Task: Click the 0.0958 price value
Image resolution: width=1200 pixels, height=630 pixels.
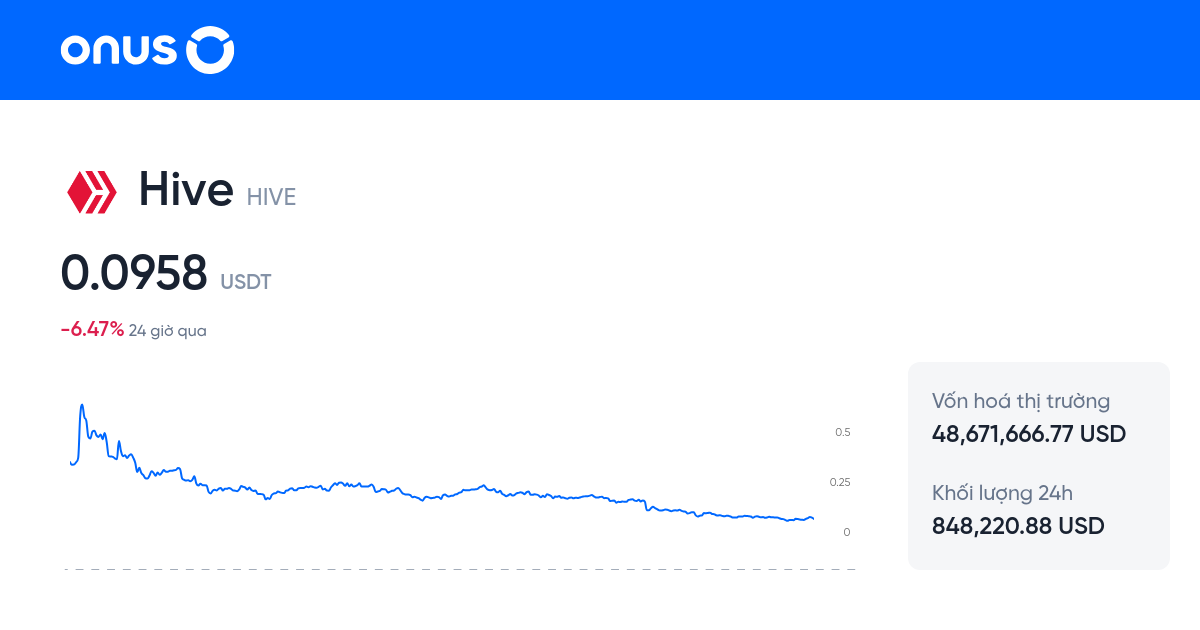Action: [x=134, y=272]
